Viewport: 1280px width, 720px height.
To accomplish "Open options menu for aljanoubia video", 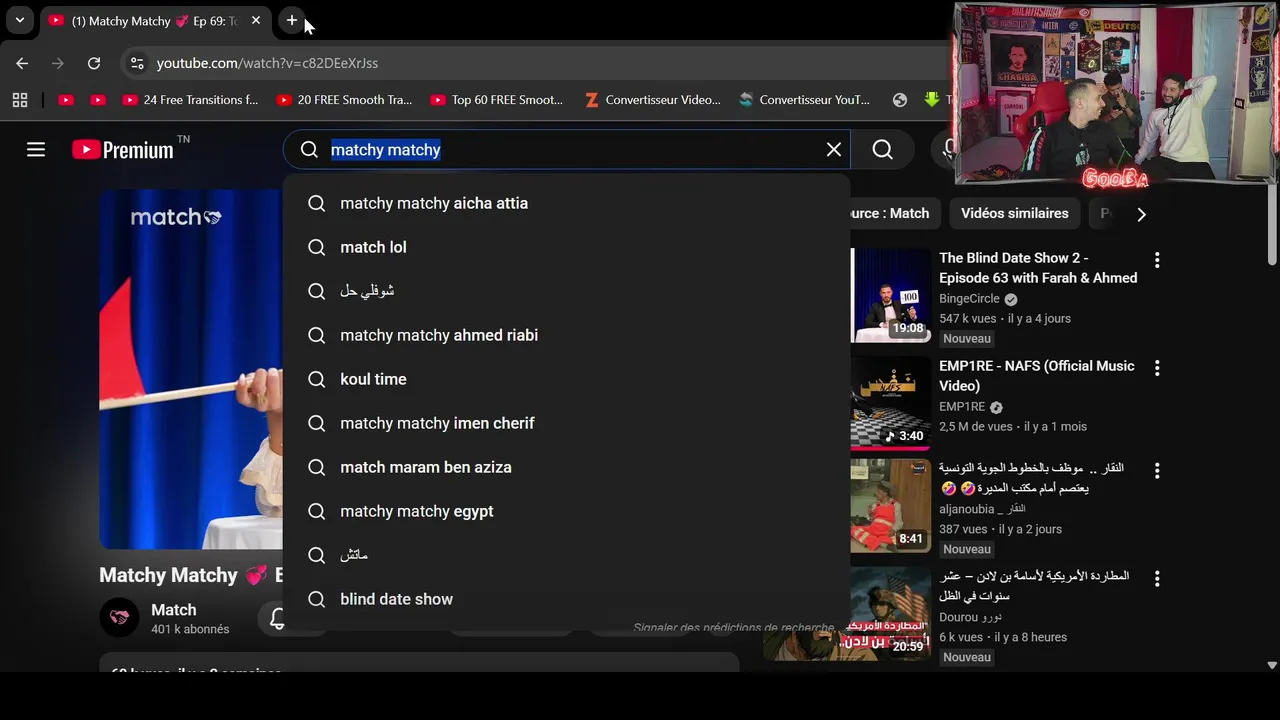I will pyautogui.click(x=1157, y=470).
